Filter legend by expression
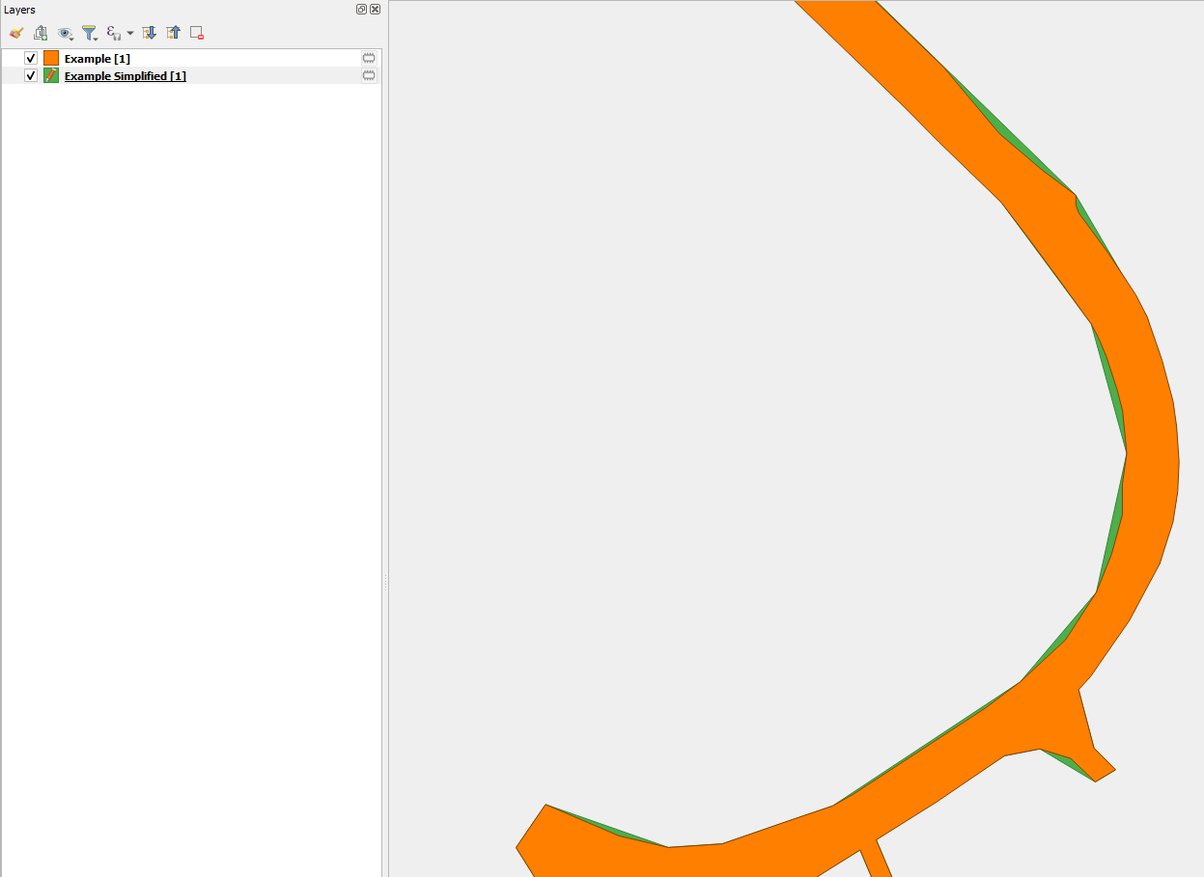 (112, 33)
